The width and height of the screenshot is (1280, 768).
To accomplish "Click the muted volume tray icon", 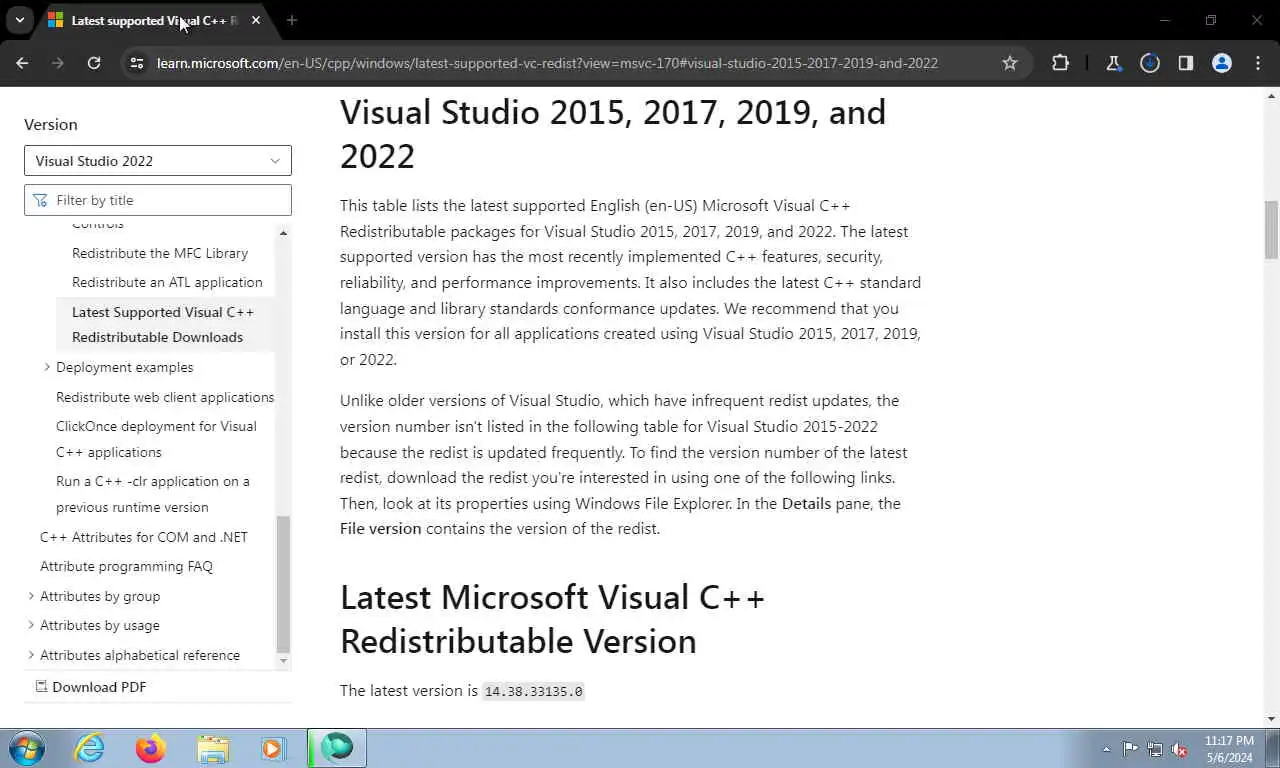I will 1180,749.
